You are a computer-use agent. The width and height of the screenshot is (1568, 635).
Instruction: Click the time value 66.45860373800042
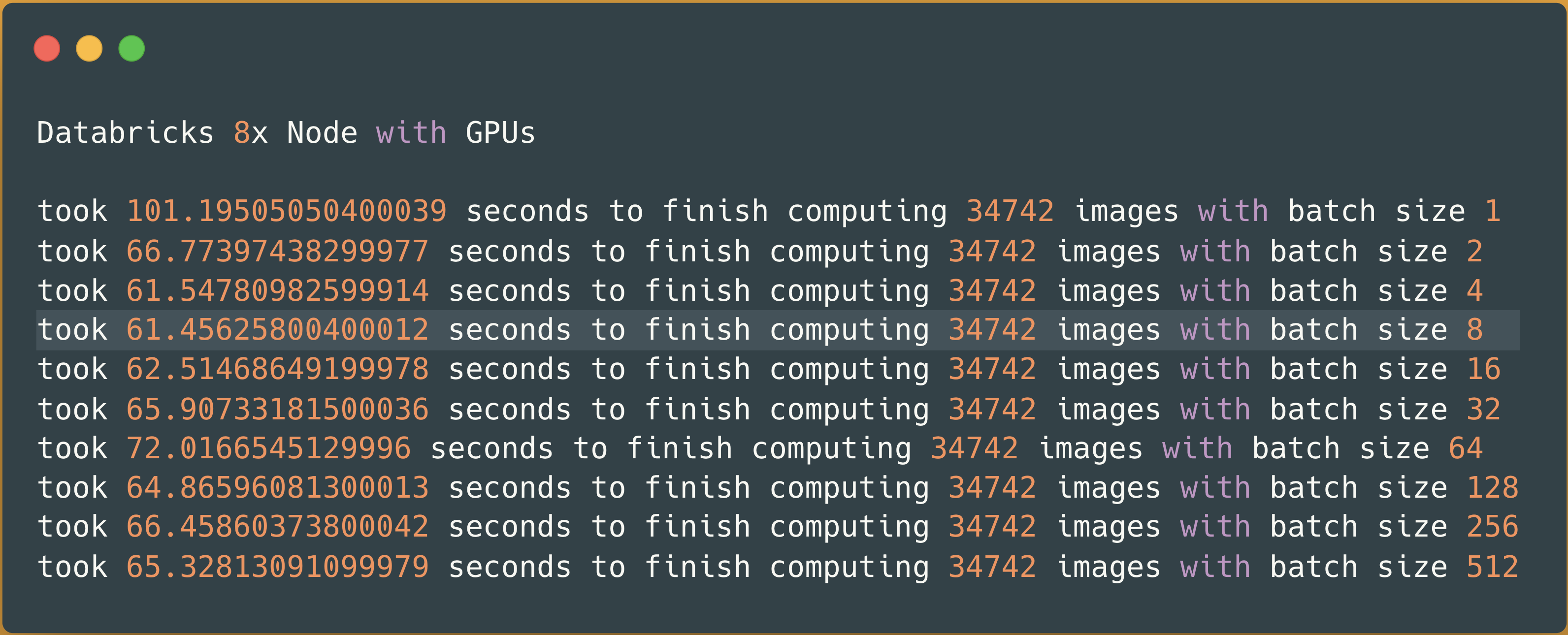pos(278,527)
